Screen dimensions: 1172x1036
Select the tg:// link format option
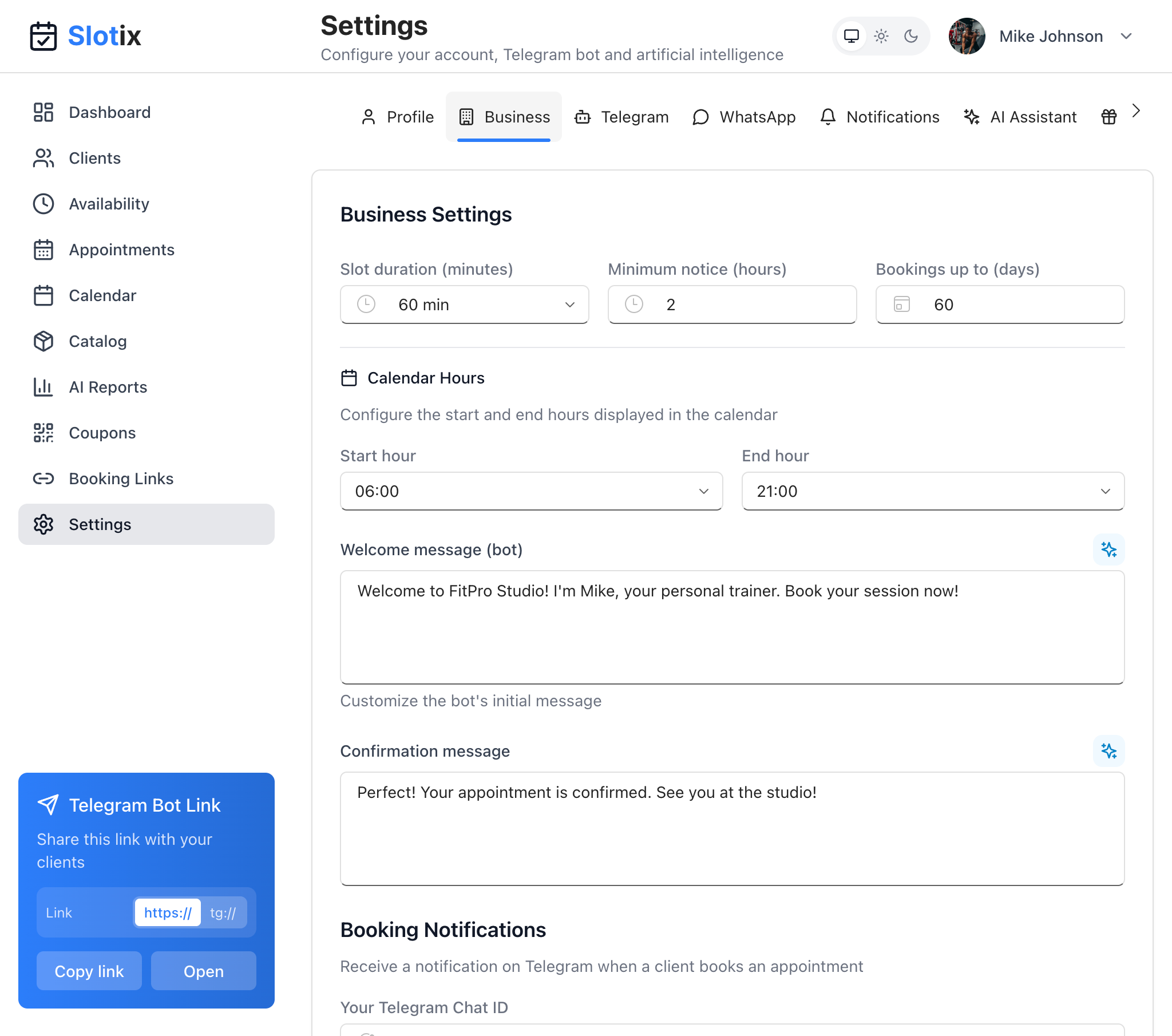(223, 913)
